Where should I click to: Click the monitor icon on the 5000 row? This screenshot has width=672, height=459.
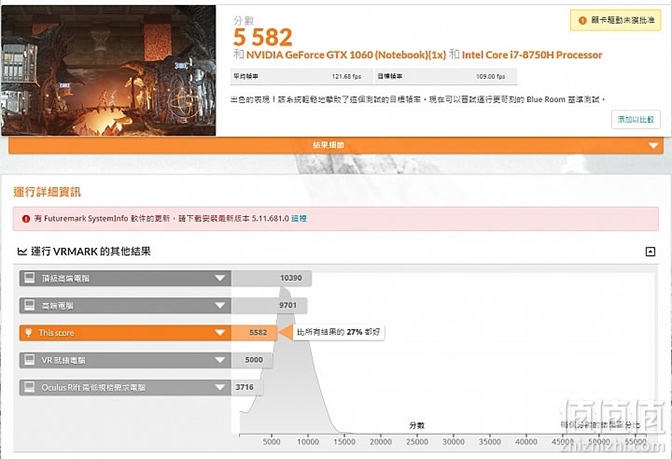[x=29, y=360]
